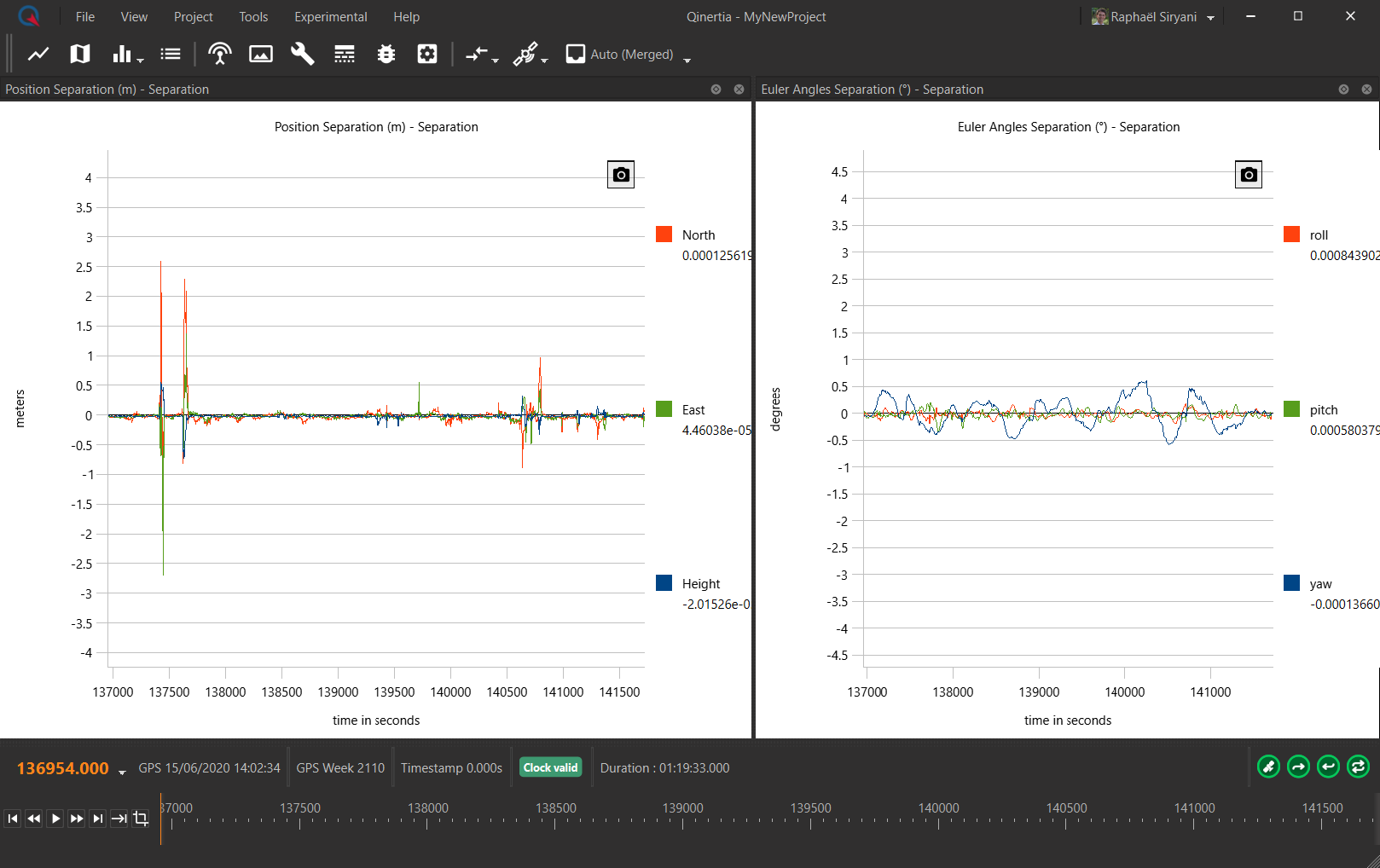The height and width of the screenshot is (868, 1380).
Task: Expand the Auto (Merged) dropdown
Action: click(687, 59)
